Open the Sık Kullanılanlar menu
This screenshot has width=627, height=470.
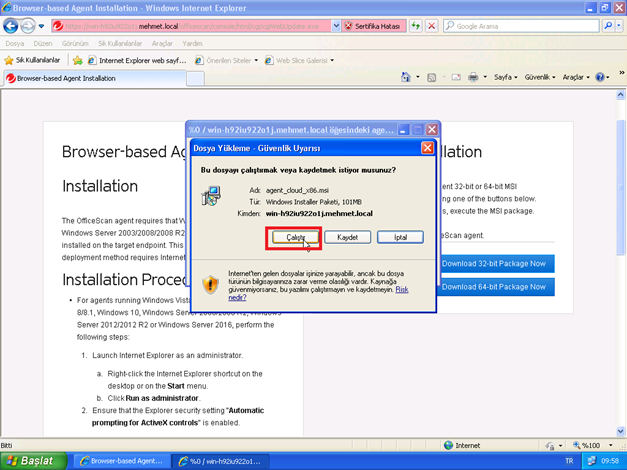tap(120, 43)
